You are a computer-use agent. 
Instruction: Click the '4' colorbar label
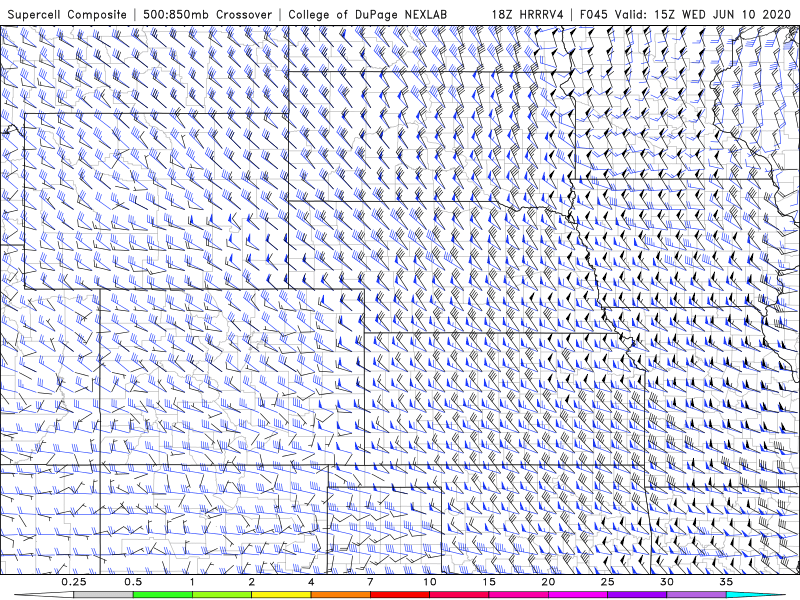coord(311,582)
